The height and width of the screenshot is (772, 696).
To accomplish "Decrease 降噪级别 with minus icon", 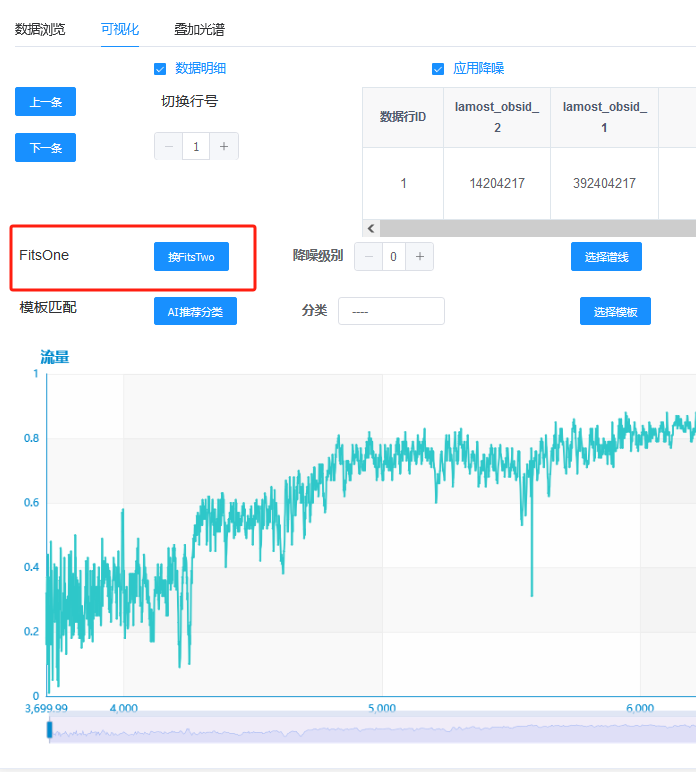I will (x=368, y=257).
